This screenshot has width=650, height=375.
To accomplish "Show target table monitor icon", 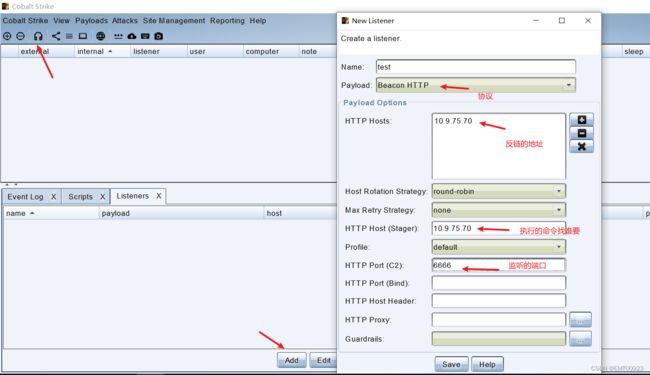I will pos(83,36).
